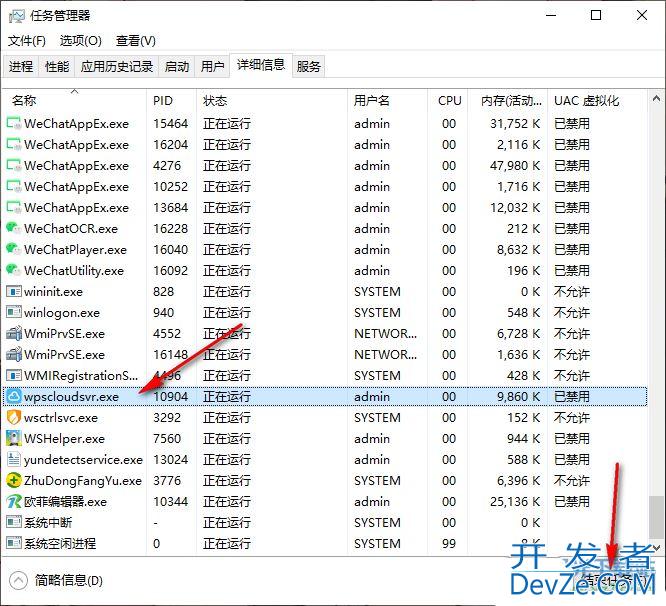Open the 选项(O) menu
The image size is (666, 606).
pyautogui.click(x=80, y=41)
